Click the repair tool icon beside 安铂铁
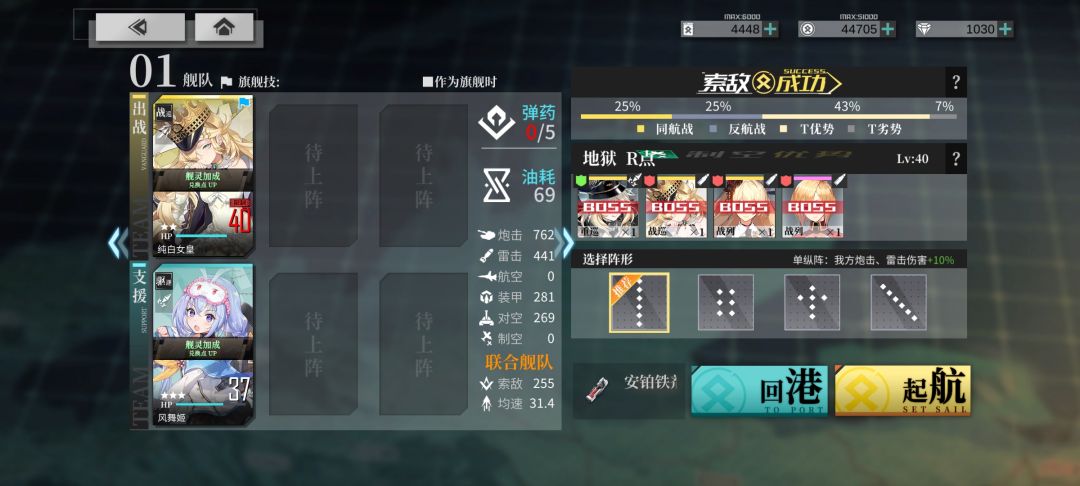The image size is (1080, 486). pyautogui.click(x=596, y=390)
